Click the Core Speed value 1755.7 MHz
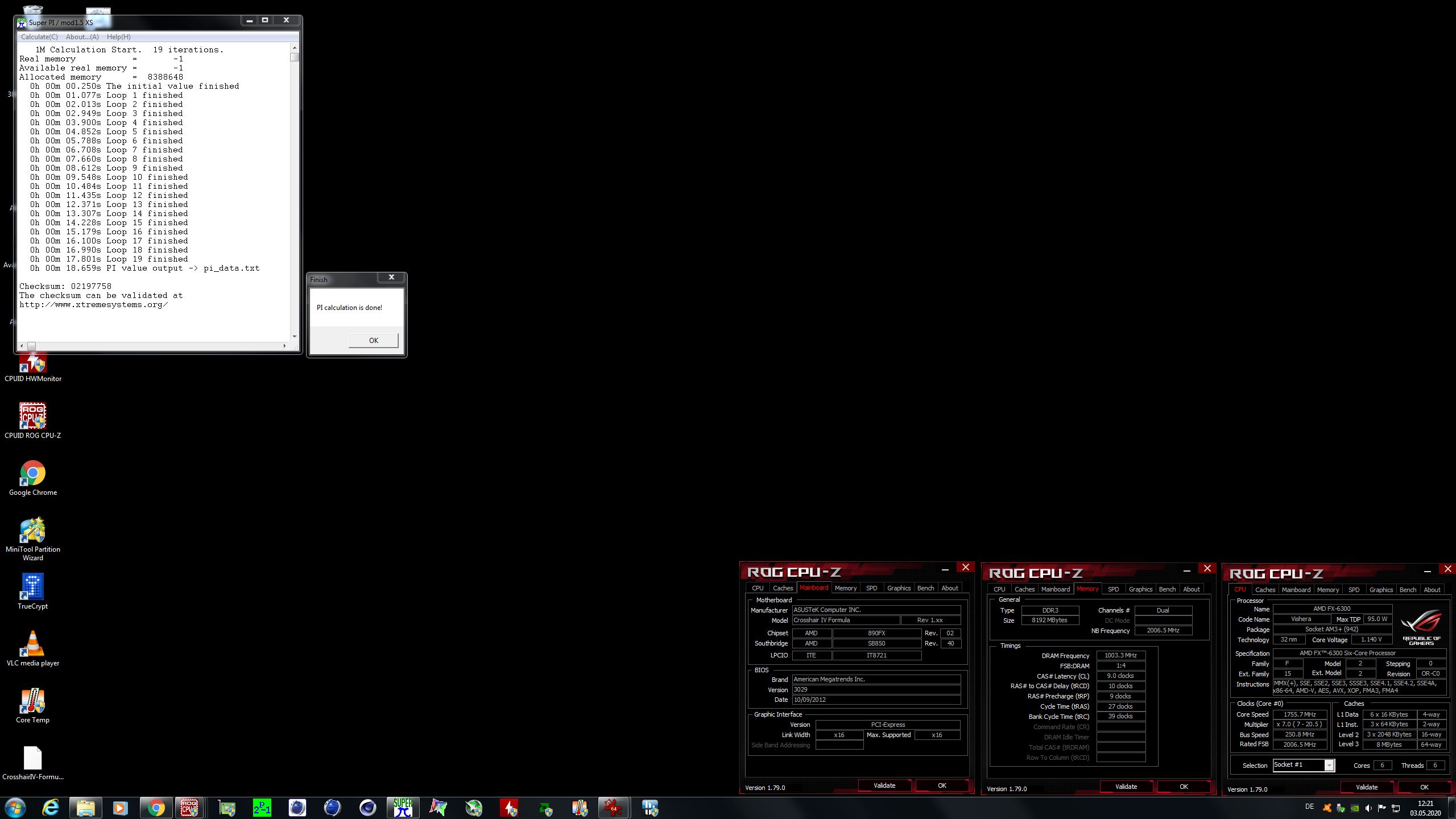Viewport: 1456px width, 819px height. tap(1300, 714)
